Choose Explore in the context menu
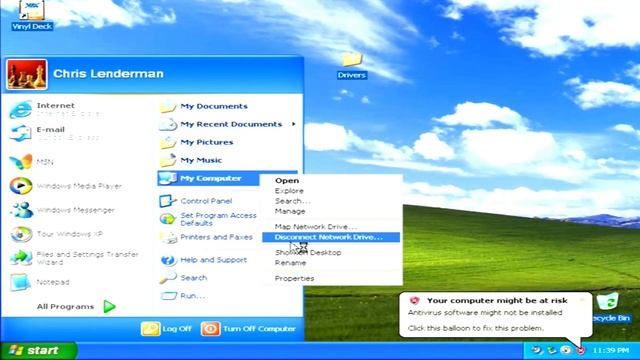 [x=289, y=191]
